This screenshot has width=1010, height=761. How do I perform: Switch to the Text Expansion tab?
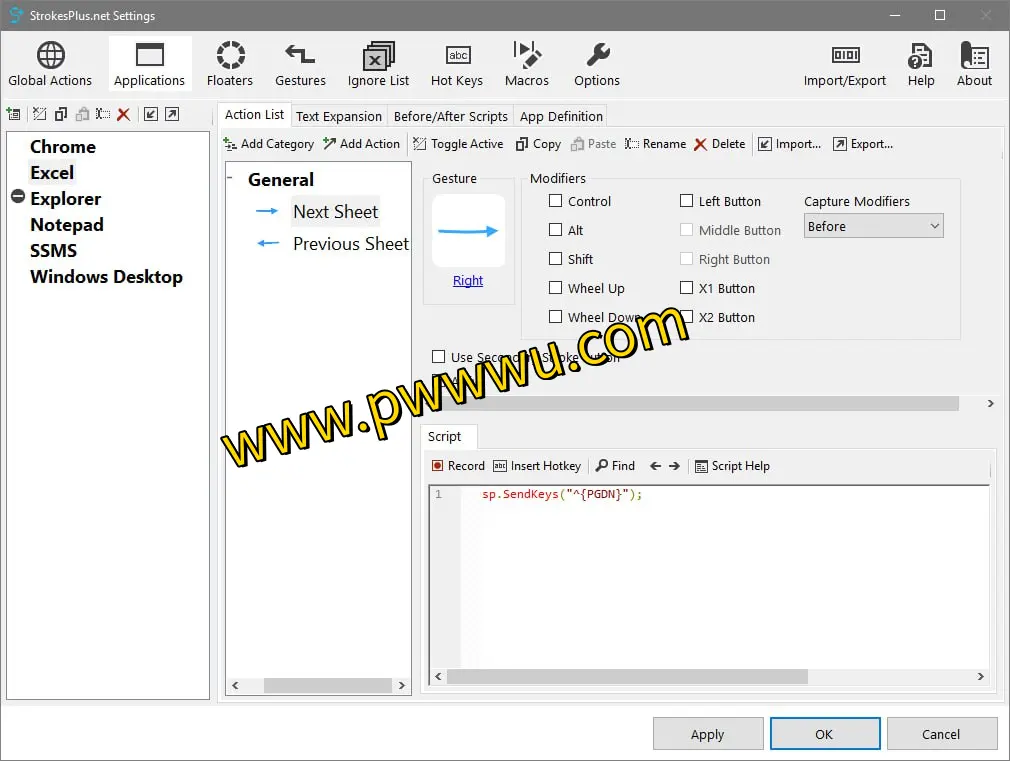tap(339, 115)
